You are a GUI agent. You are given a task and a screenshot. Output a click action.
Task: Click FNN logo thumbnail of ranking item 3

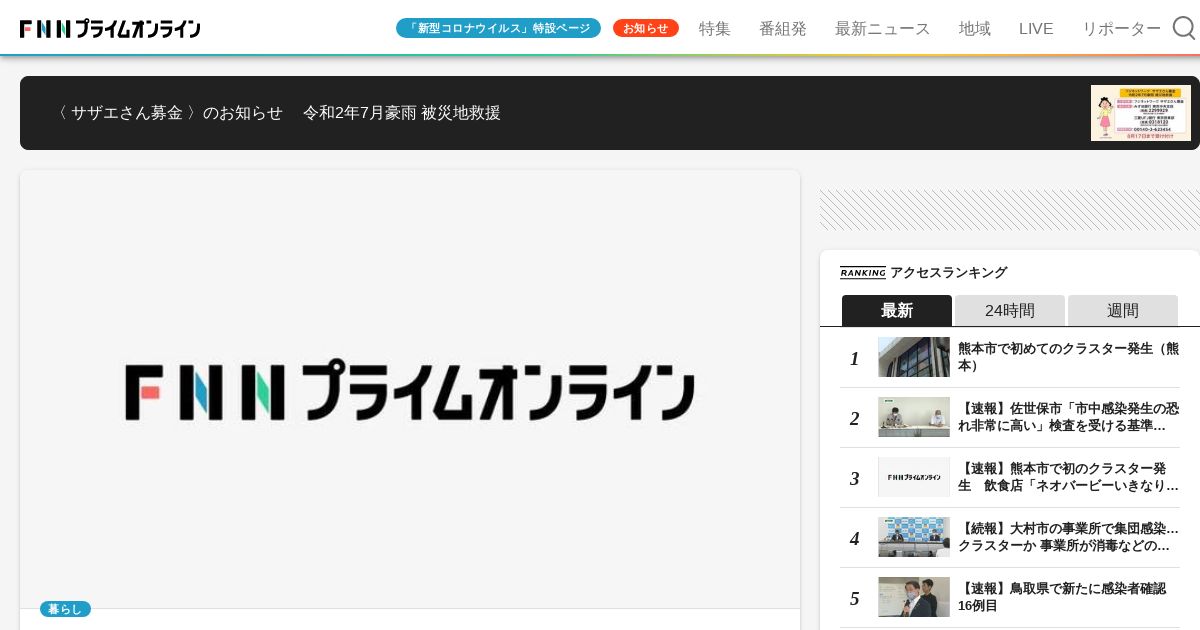pyautogui.click(x=914, y=477)
